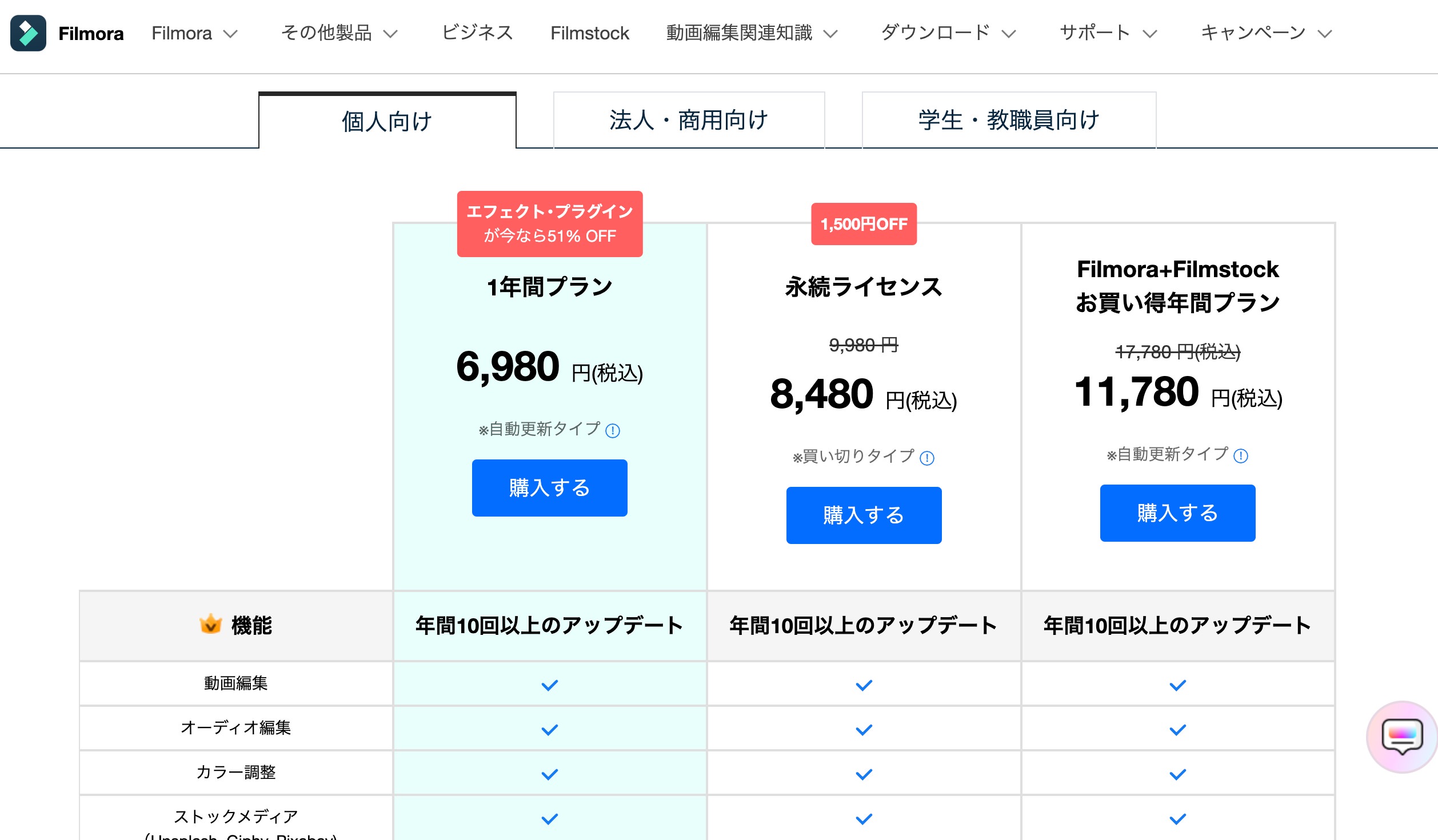
Task: Click 購入する for Filmora+Filmstock plan
Action: (1177, 513)
